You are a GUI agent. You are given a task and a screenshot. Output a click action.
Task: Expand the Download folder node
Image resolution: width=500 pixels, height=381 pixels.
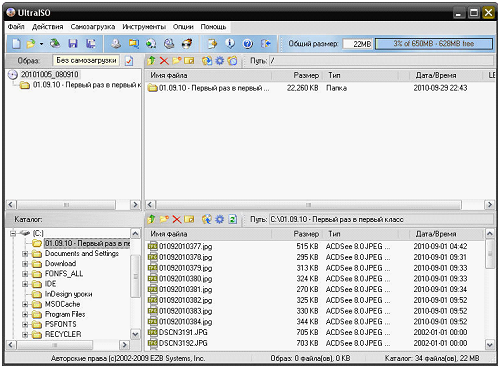(25, 264)
